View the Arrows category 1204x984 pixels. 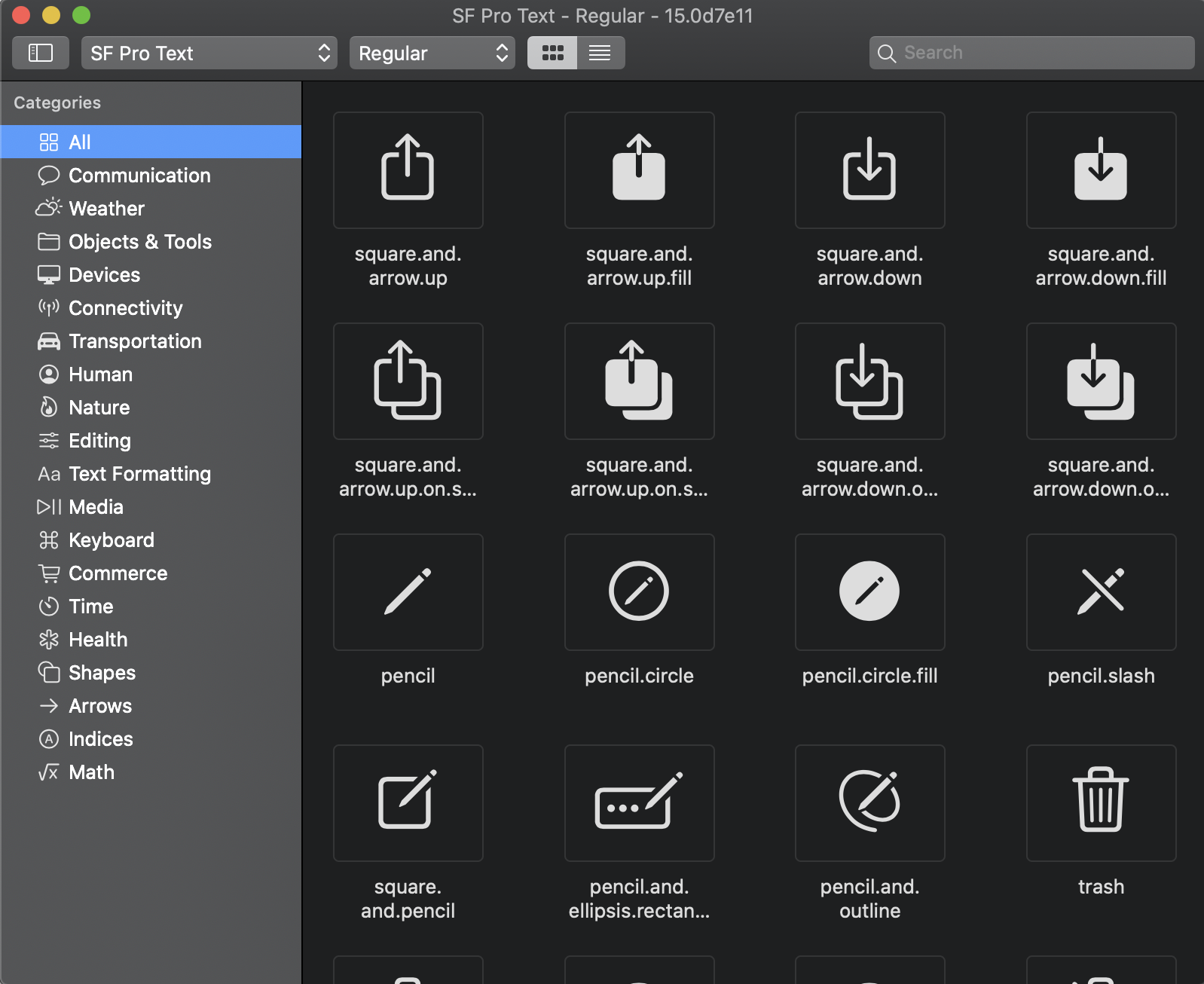(x=151, y=705)
